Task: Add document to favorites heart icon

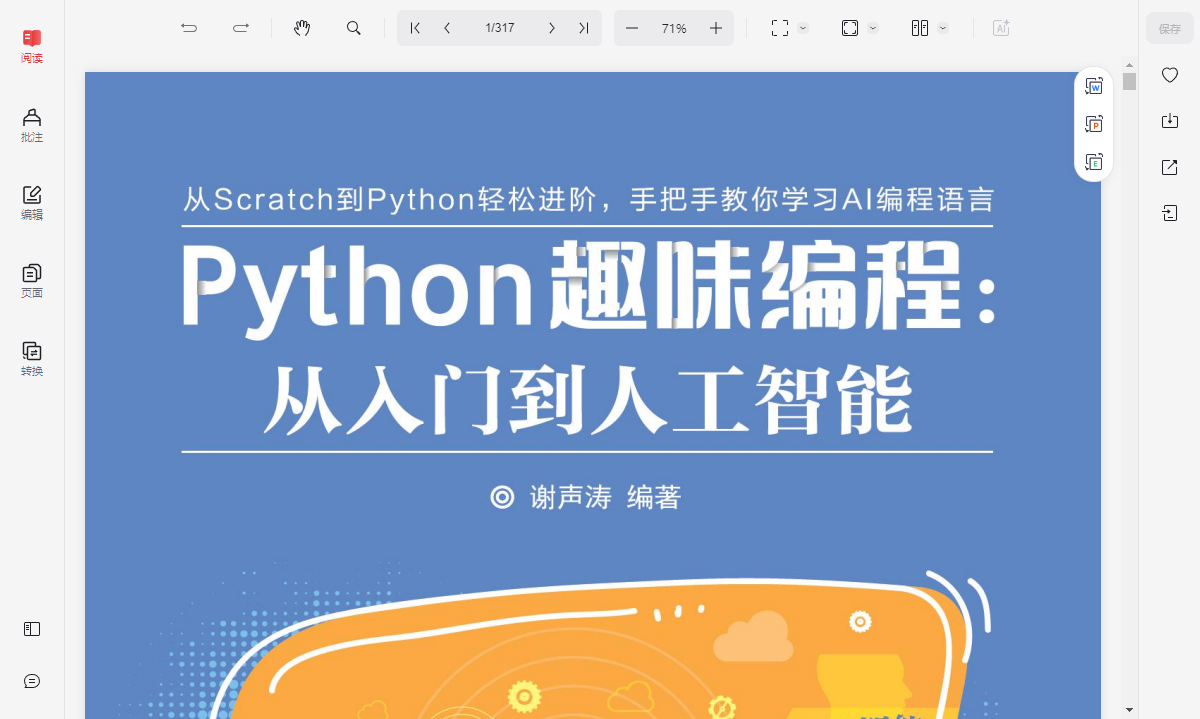Action: [1169, 75]
